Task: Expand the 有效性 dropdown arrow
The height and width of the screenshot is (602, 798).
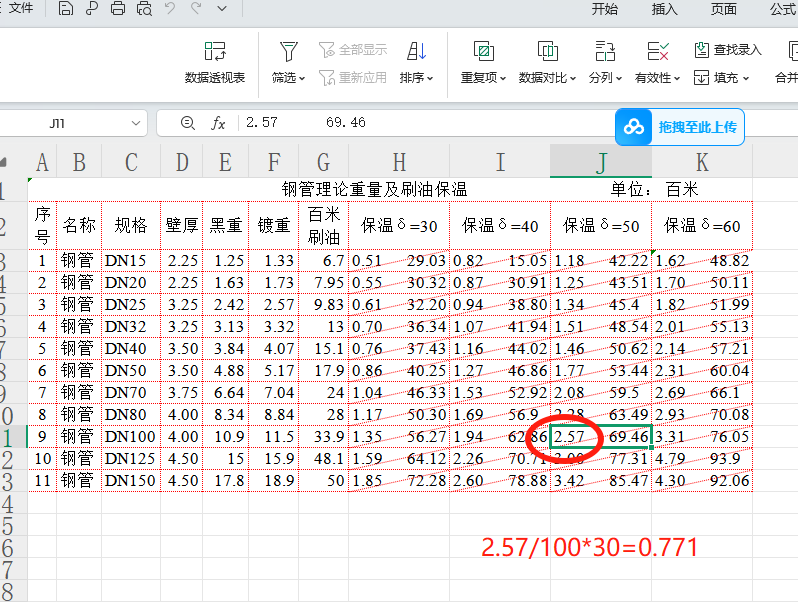Action: point(677,78)
